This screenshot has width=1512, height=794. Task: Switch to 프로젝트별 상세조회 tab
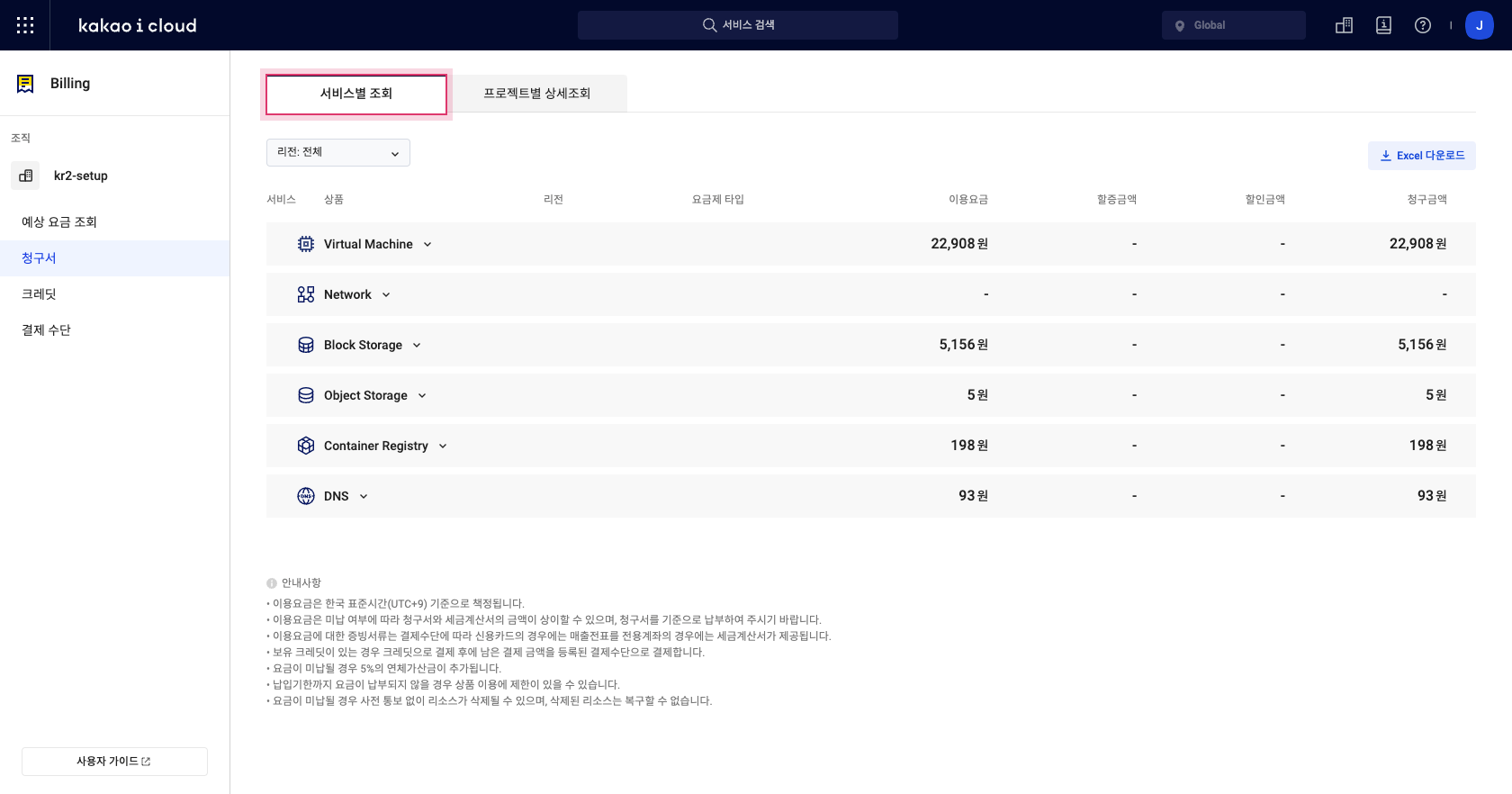[x=537, y=94]
